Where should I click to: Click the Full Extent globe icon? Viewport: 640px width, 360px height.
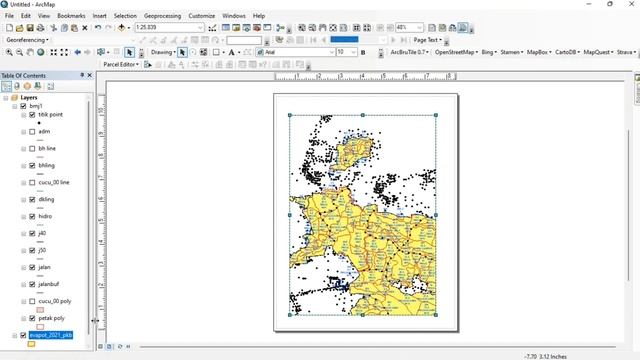tap(40, 52)
